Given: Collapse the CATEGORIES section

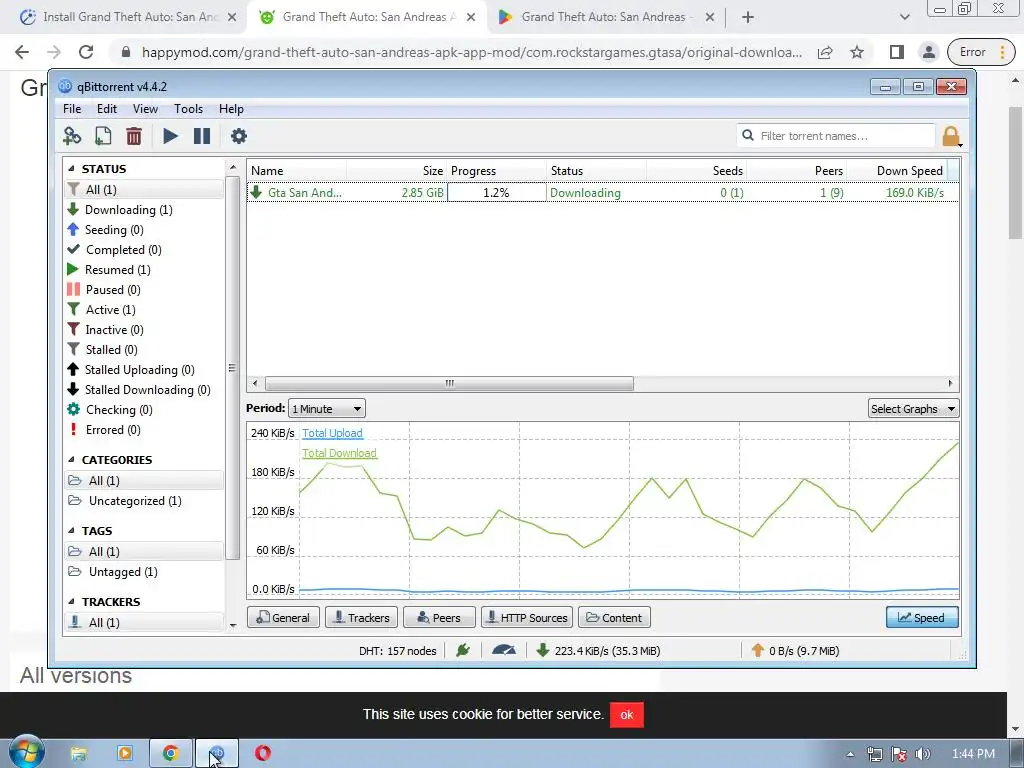Looking at the screenshot, I should 71,460.
